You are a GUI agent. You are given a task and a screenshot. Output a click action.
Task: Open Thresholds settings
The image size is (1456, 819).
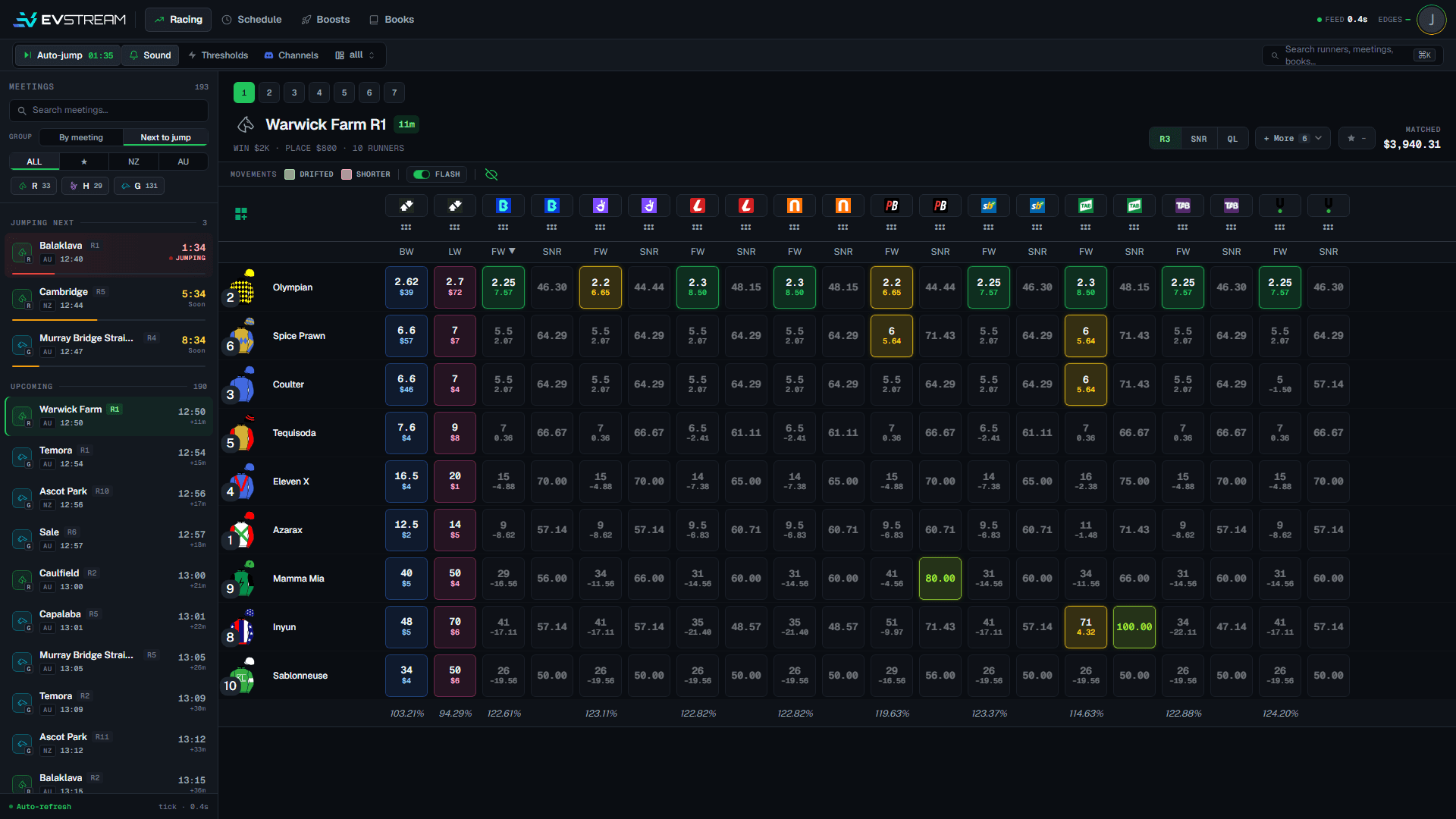coord(218,55)
